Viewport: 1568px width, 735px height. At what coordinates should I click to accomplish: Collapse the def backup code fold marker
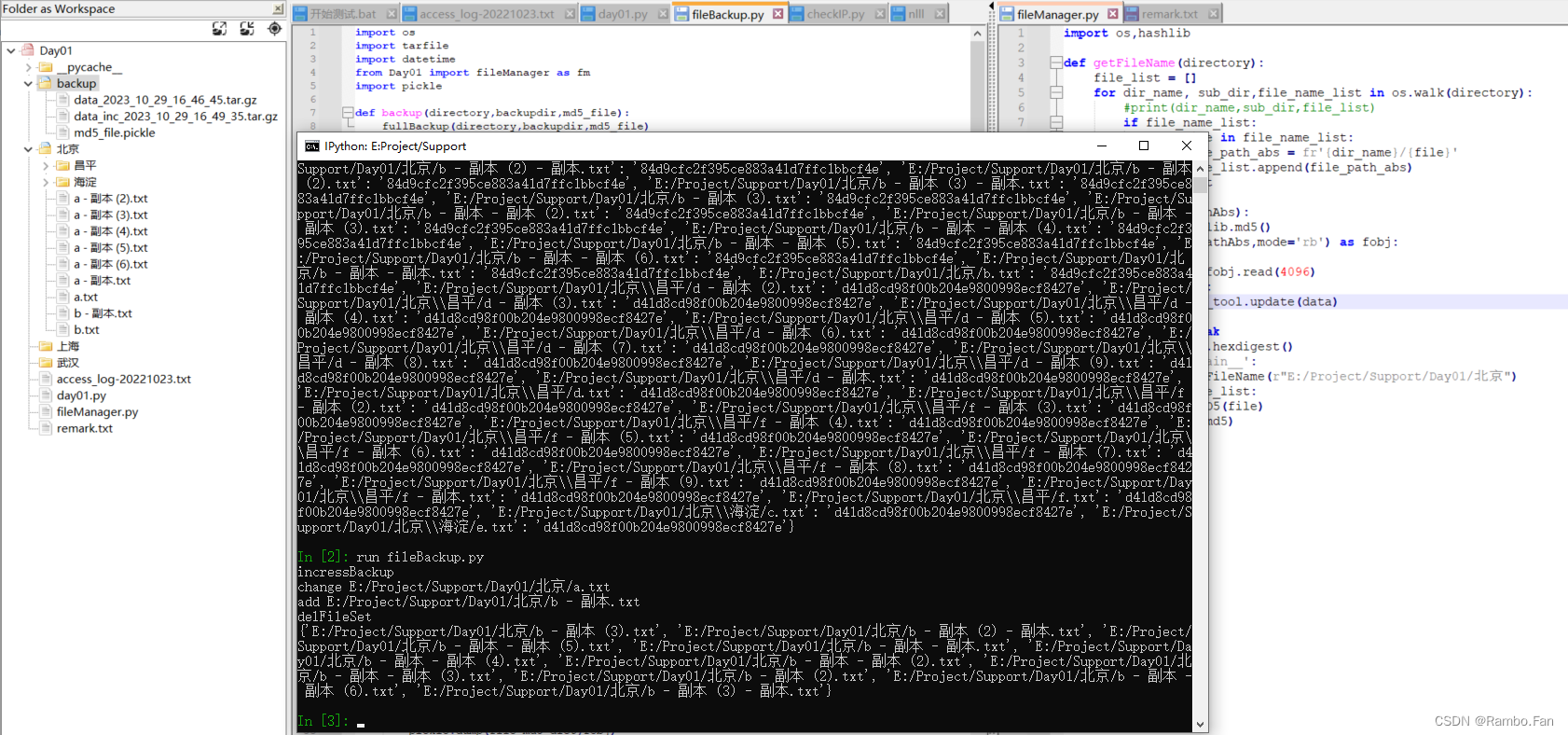348,113
